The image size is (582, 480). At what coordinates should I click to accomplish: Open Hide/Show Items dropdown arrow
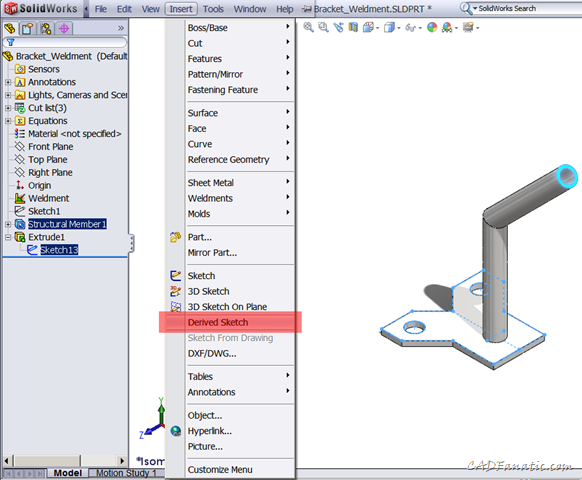(420, 28)
